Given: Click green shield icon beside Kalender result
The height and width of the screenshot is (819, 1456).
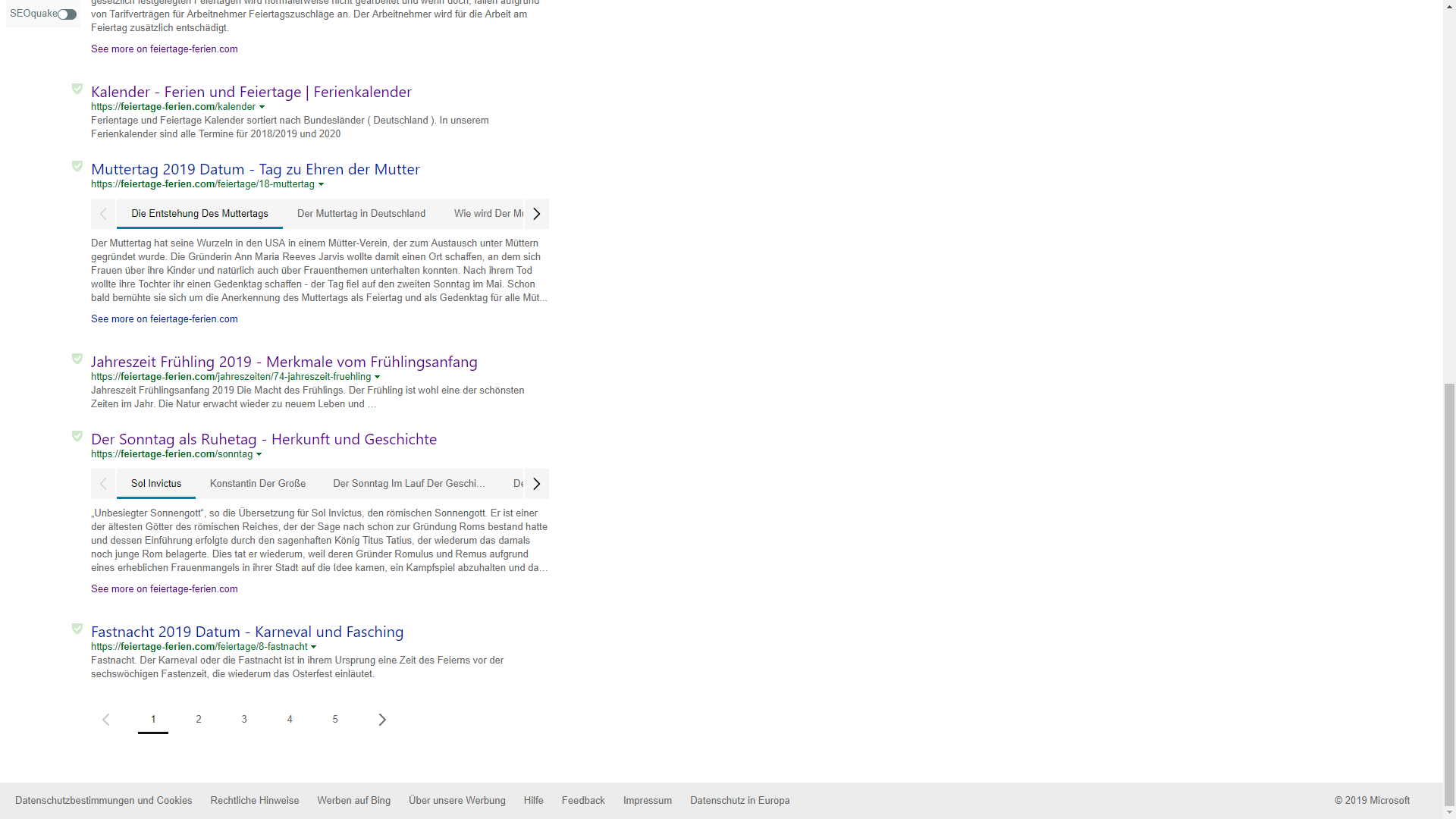Looking at the screenshot, I should click(77, 89).
